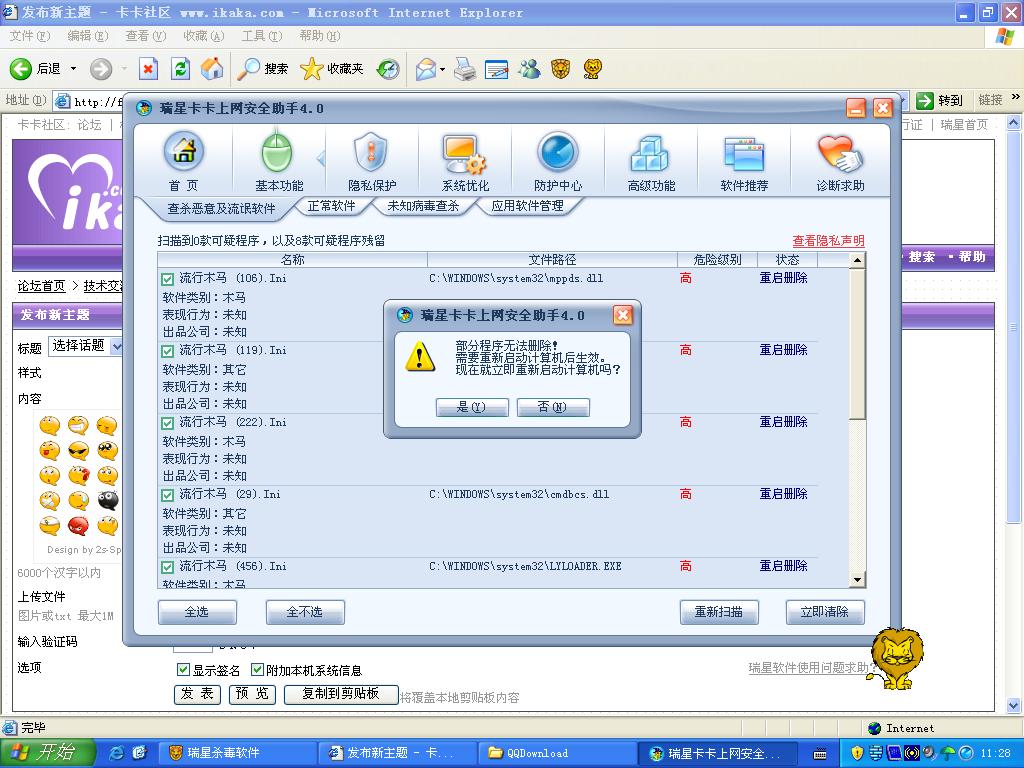The width and height of the screenshot is (1024, 768).
Task: Click the 重新扫描 button
Action: click(718, 612)
